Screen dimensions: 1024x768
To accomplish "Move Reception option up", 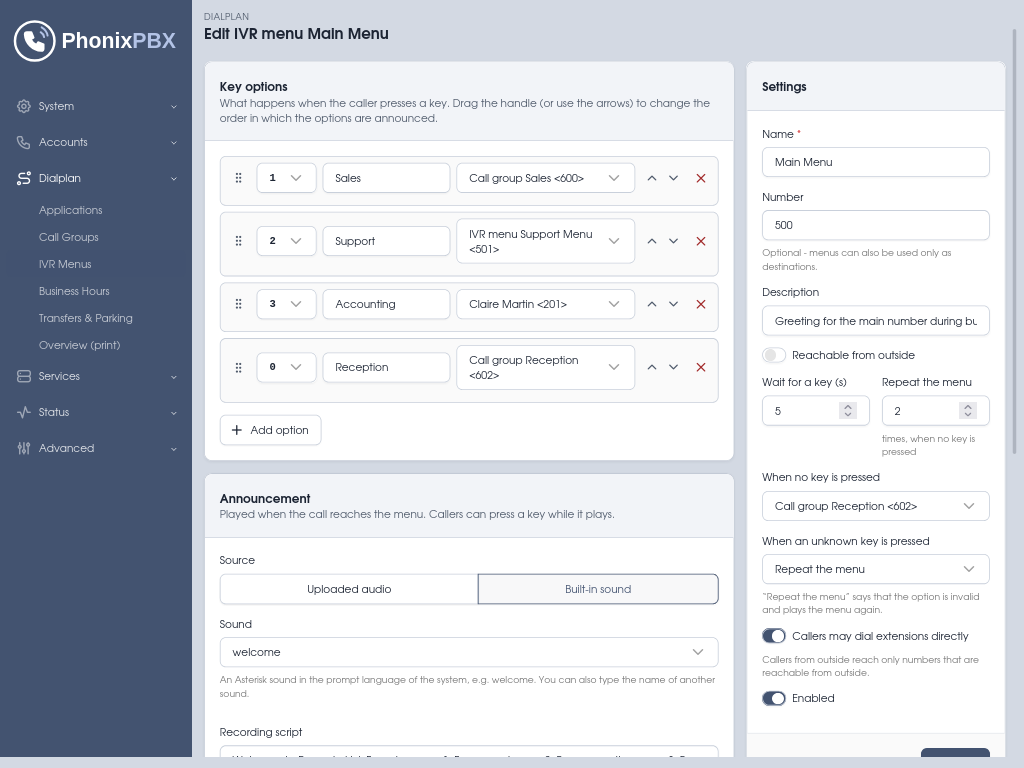I will [x=652, y=367].
